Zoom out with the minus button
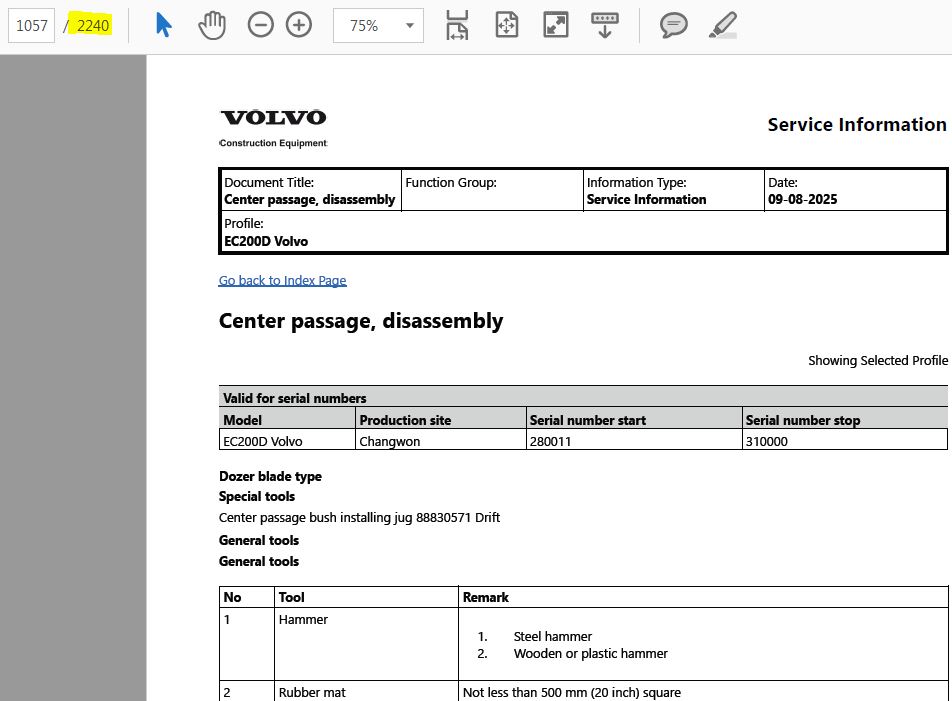 260,25
